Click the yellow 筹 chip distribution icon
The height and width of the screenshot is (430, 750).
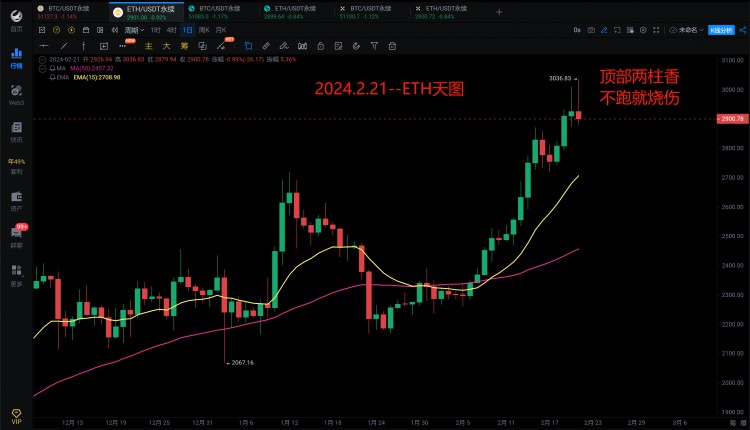pyautogui.click(x=184, y=46)
